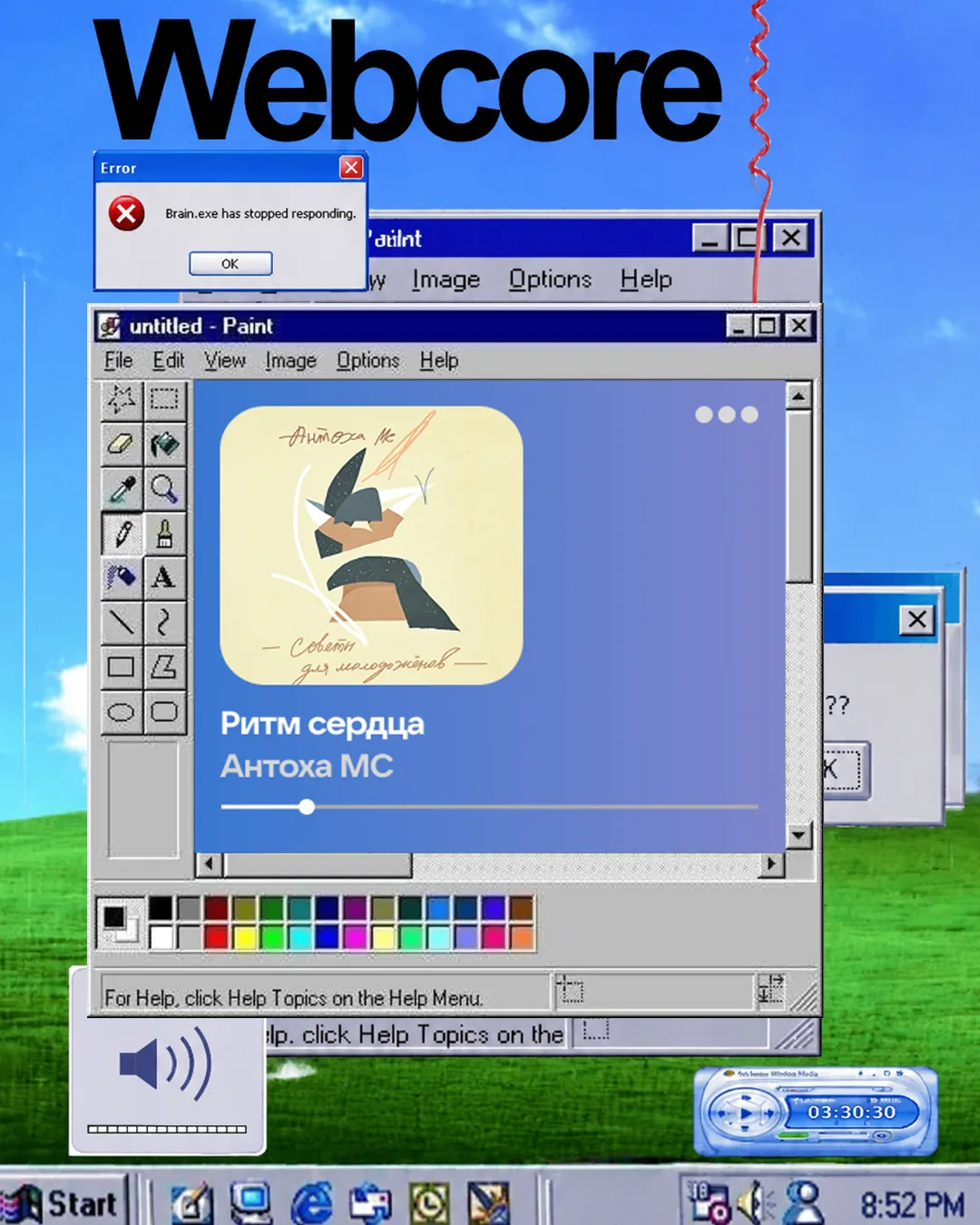This screenshot has width=980, height=1225.
Task: Open the Edit menu in untitled Paint
Action: click(168, 360)
